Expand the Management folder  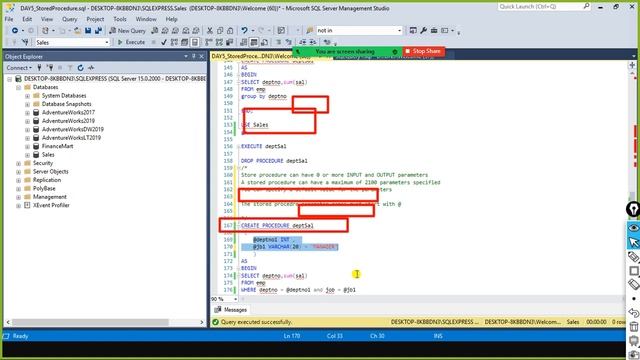18,197
